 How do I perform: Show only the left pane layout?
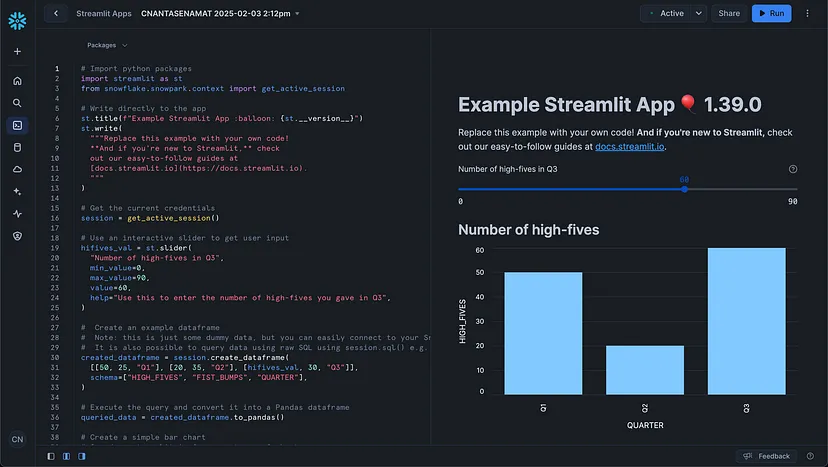(x=51, y=456)
